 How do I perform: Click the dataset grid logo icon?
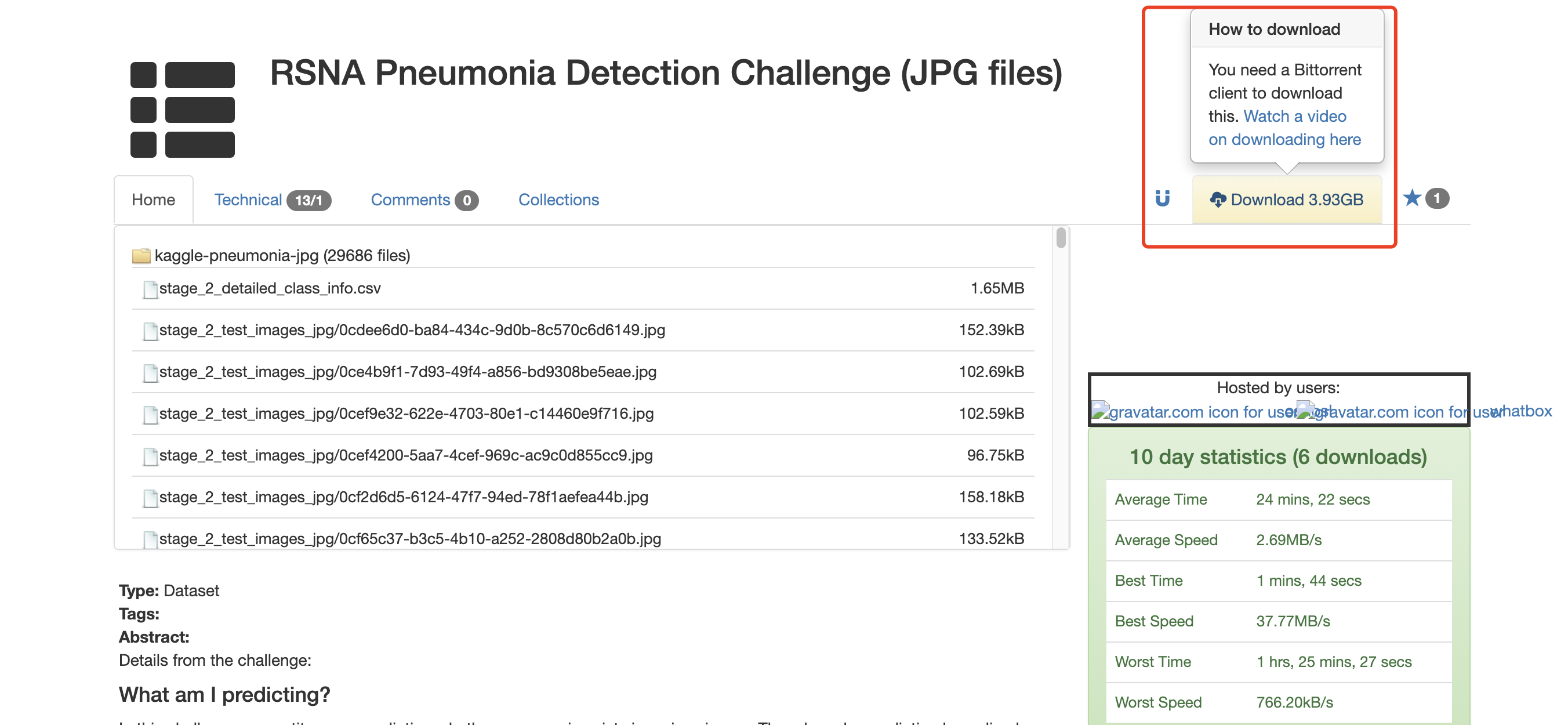(182, 110)
